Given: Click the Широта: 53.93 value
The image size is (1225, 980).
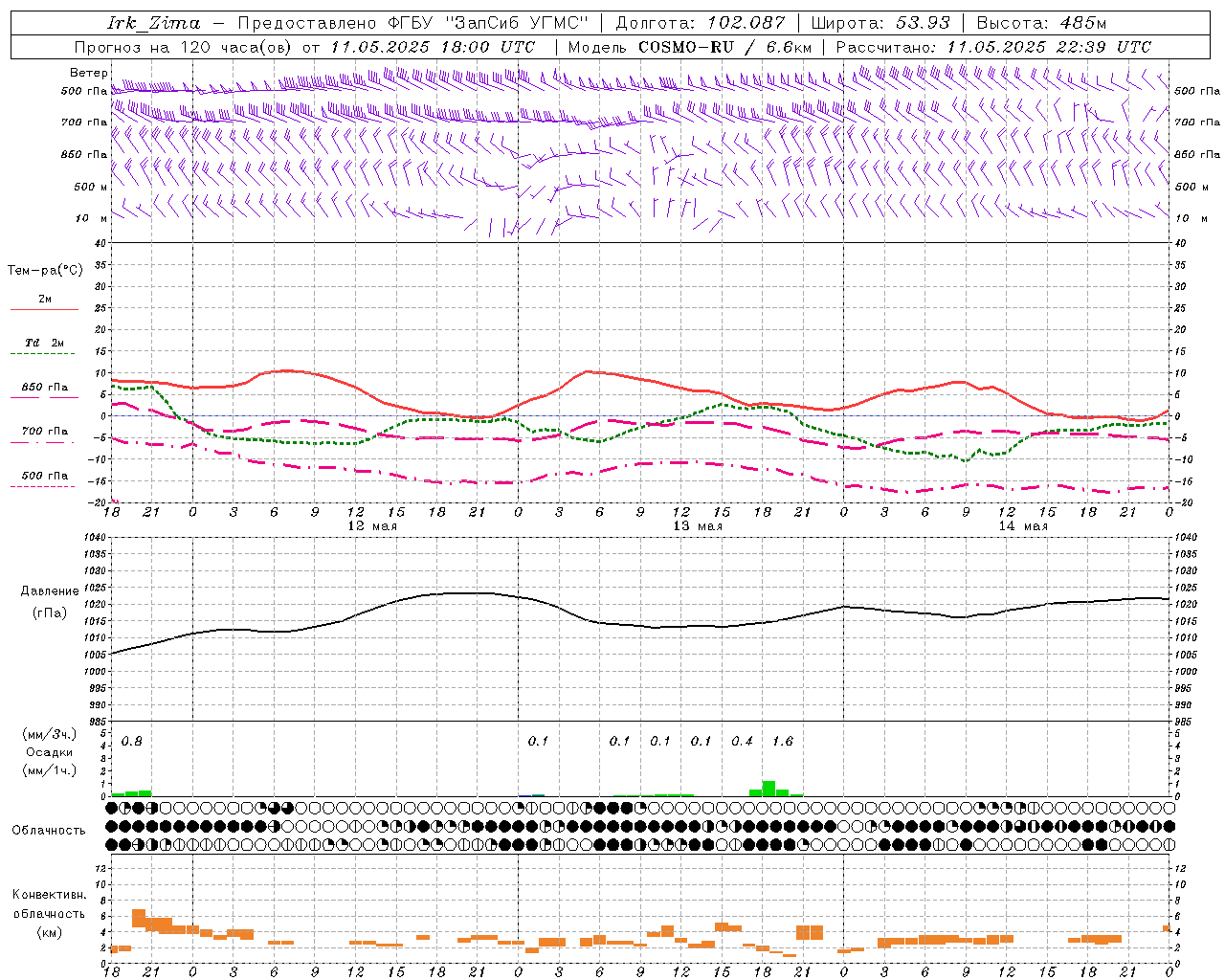Looking at the screenshot, I should click(x=880, y=23).
